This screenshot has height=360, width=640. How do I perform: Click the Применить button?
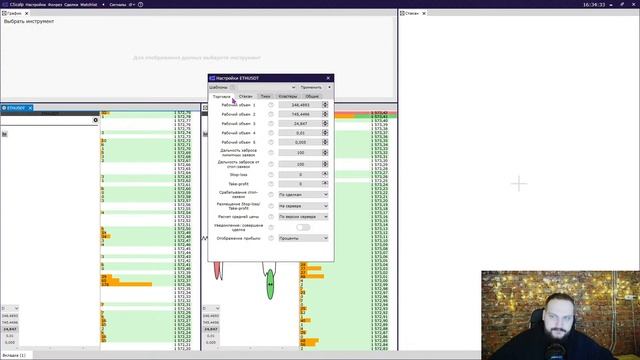coord(311,87)
